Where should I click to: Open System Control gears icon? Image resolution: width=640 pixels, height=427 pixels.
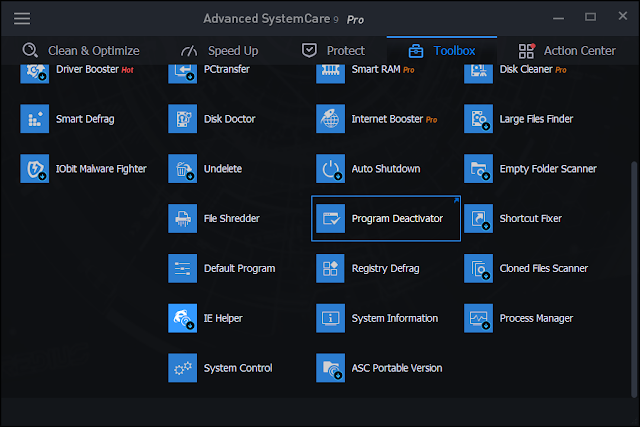point(182,368)
